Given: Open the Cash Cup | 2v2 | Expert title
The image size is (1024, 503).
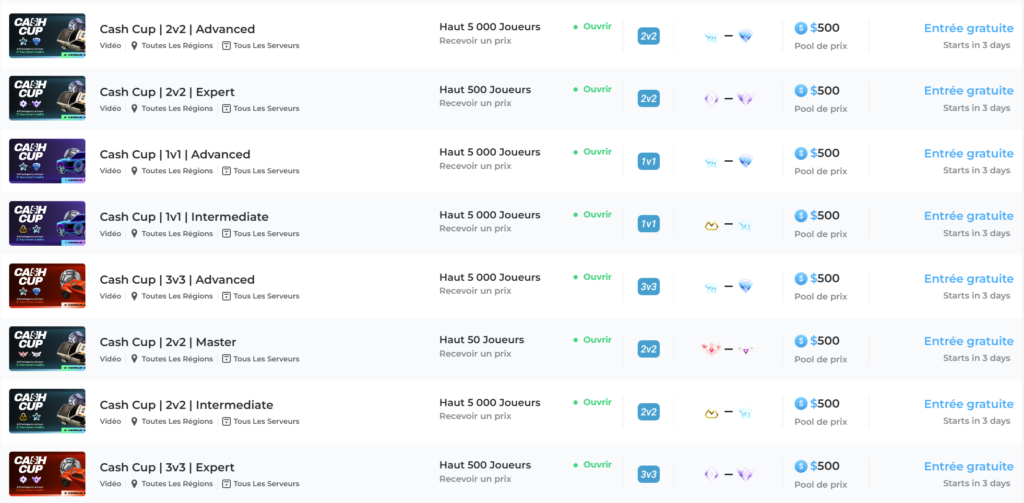Looking at the screenshot, I should tap(167, 92).
